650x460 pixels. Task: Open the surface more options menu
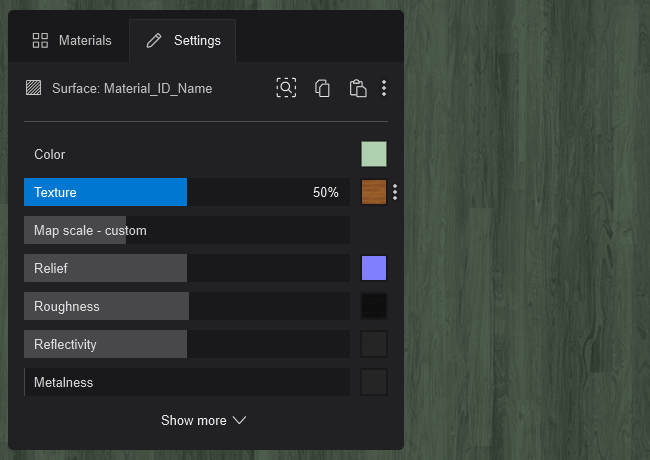[384, 88]
